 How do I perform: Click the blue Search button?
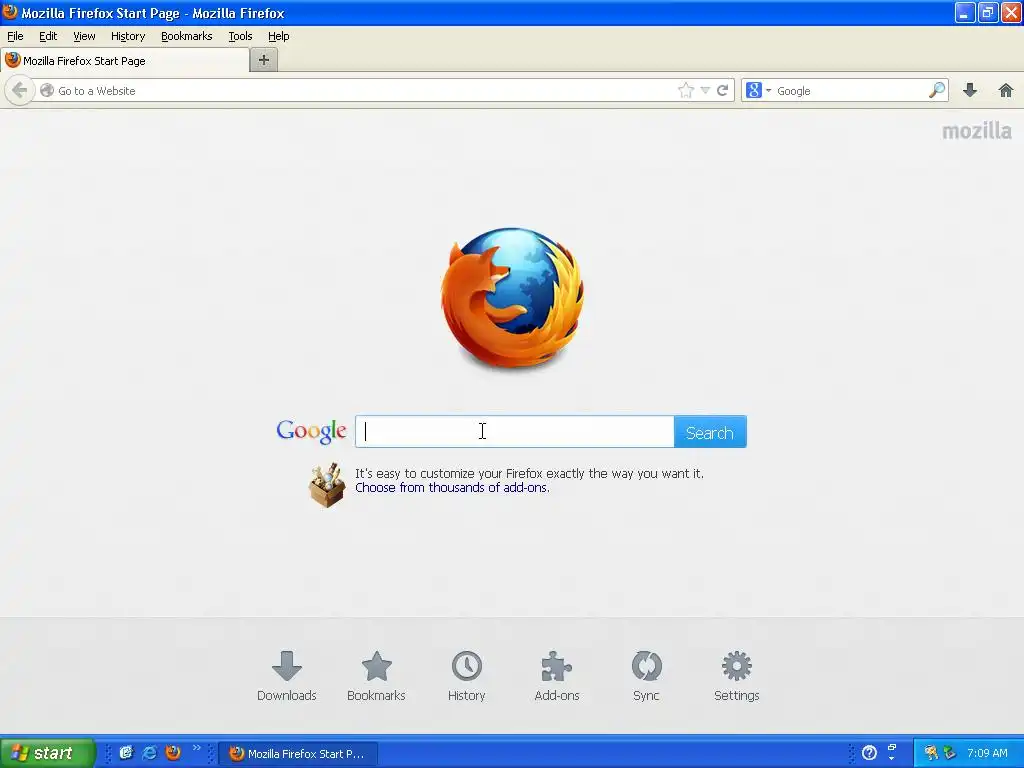[710, 432]
